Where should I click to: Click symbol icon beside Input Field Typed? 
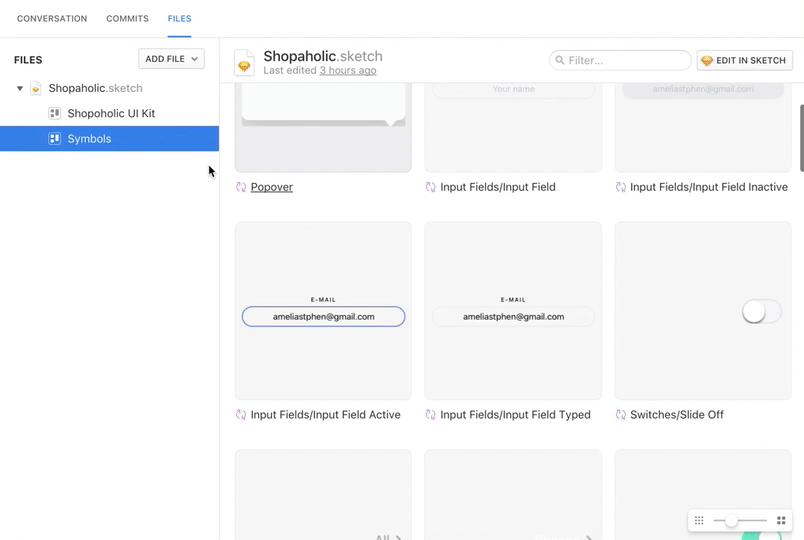point(431,415)
